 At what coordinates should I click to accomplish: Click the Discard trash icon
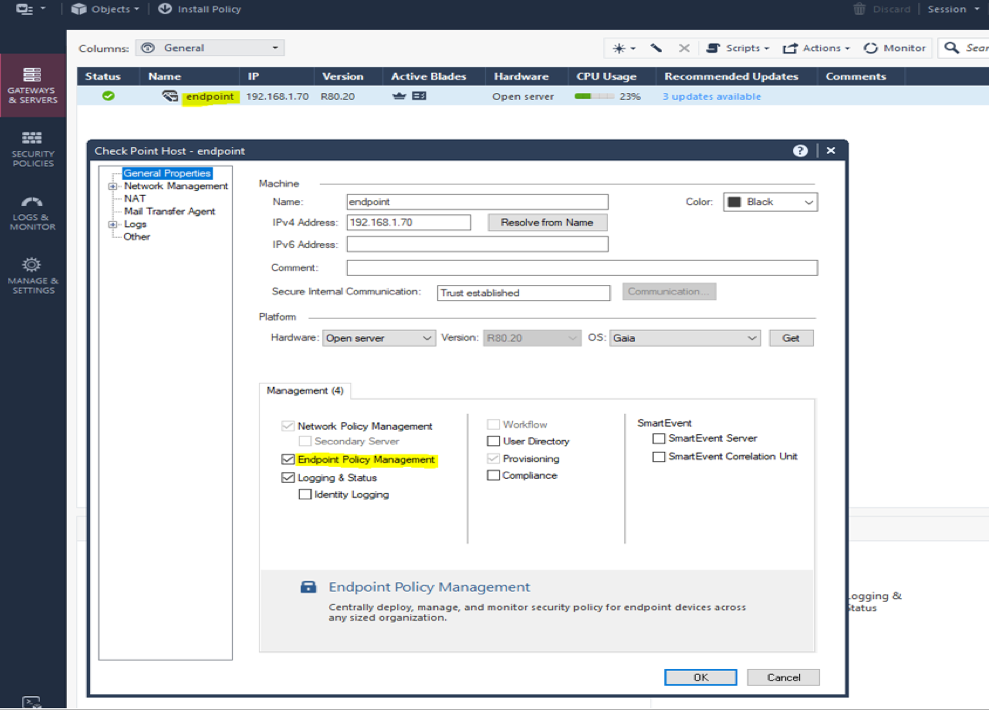(x=859, y=9)
